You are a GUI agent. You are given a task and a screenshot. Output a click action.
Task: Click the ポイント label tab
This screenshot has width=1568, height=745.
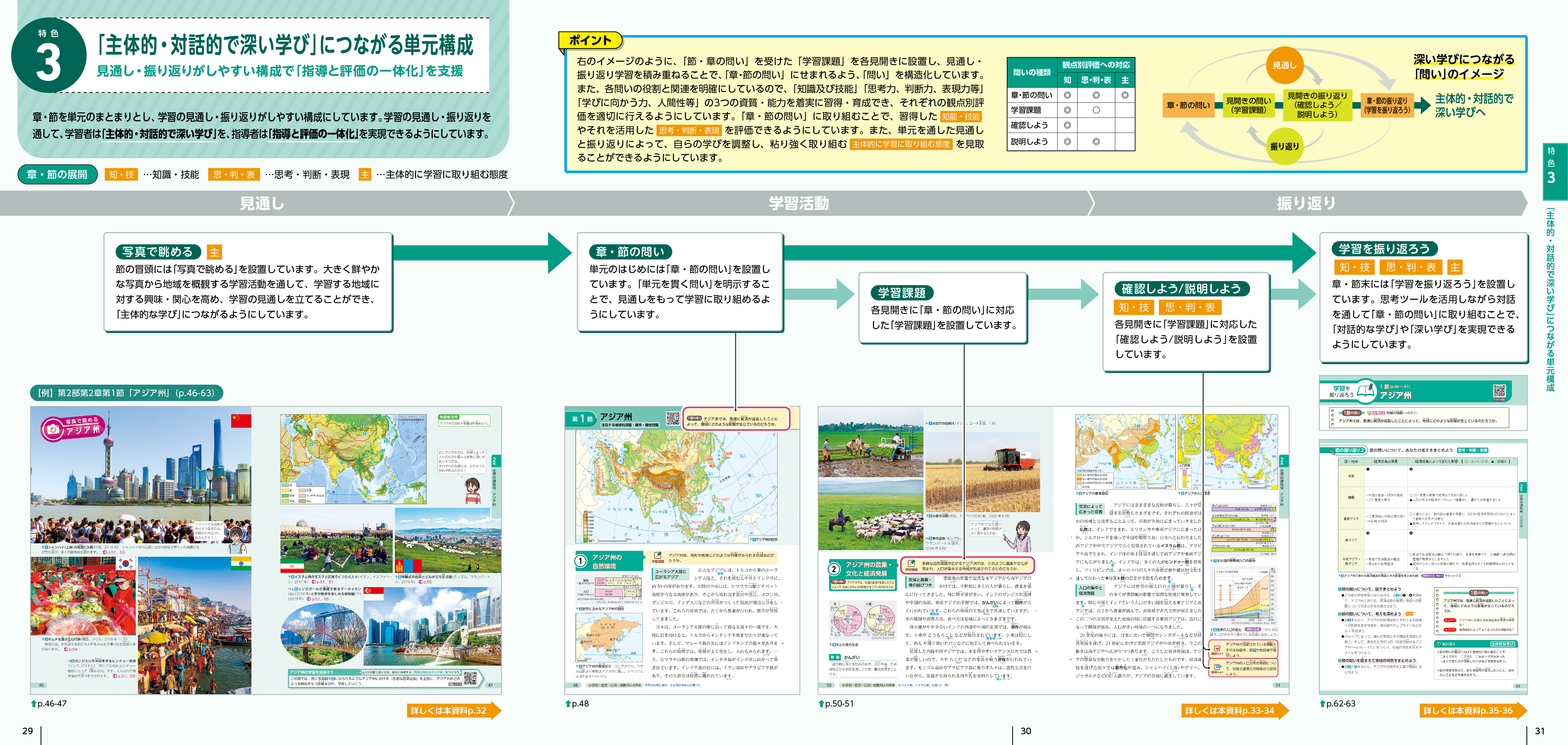tap(590, 40)
